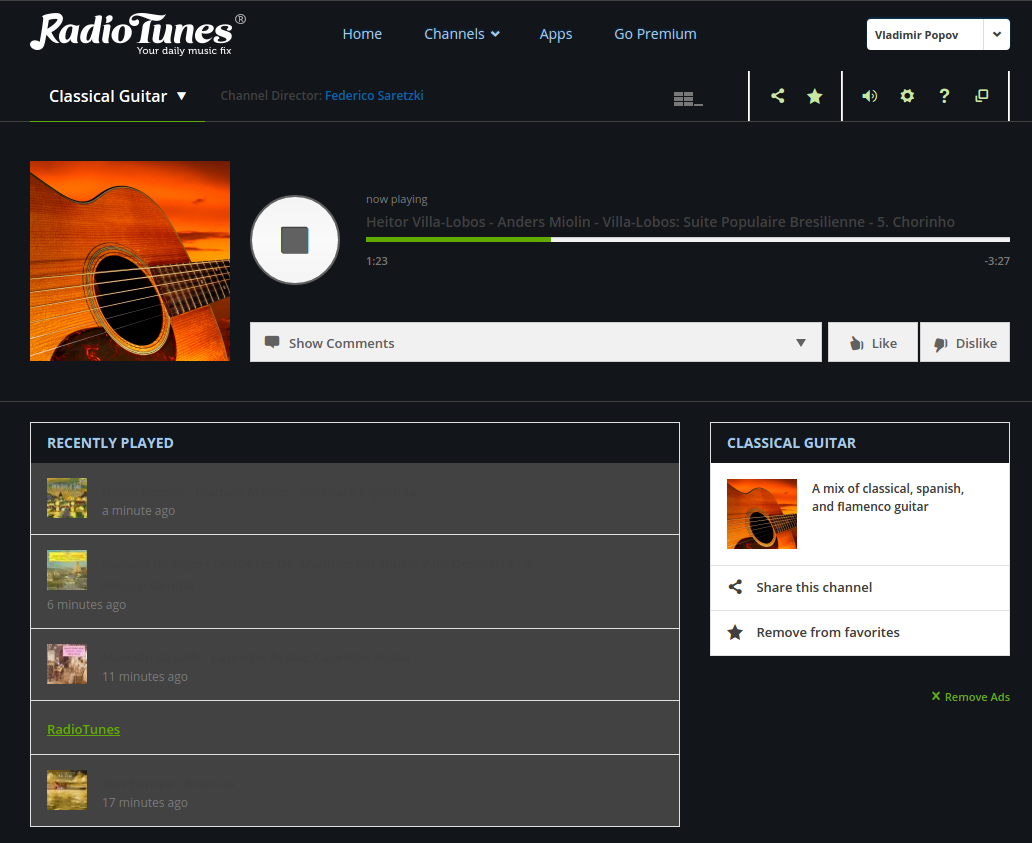Open player settings gear icon
The height and width of the screenshot is (843, 1032).
(907, 96)
